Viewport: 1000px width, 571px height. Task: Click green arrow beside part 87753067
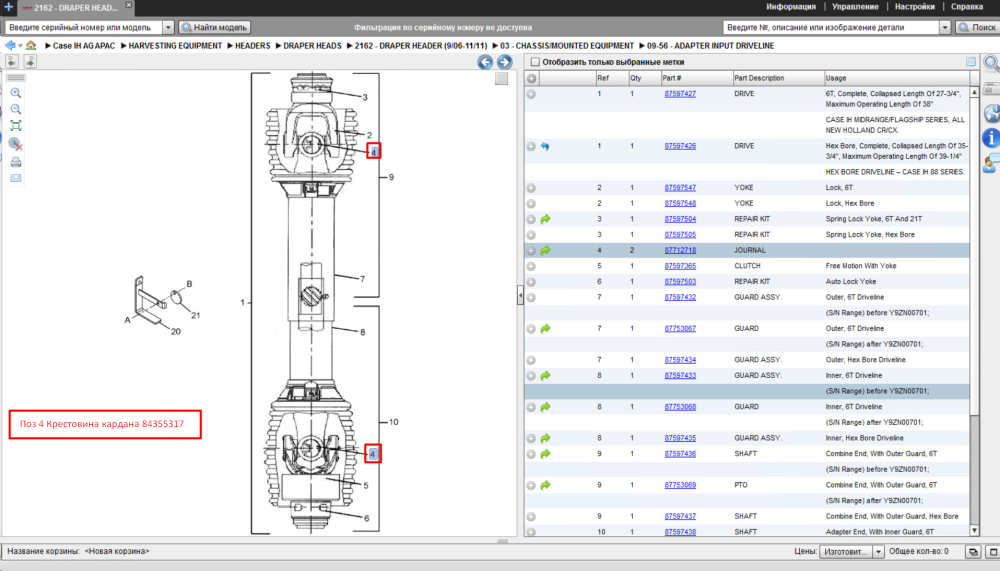click(x=545, y=329)
